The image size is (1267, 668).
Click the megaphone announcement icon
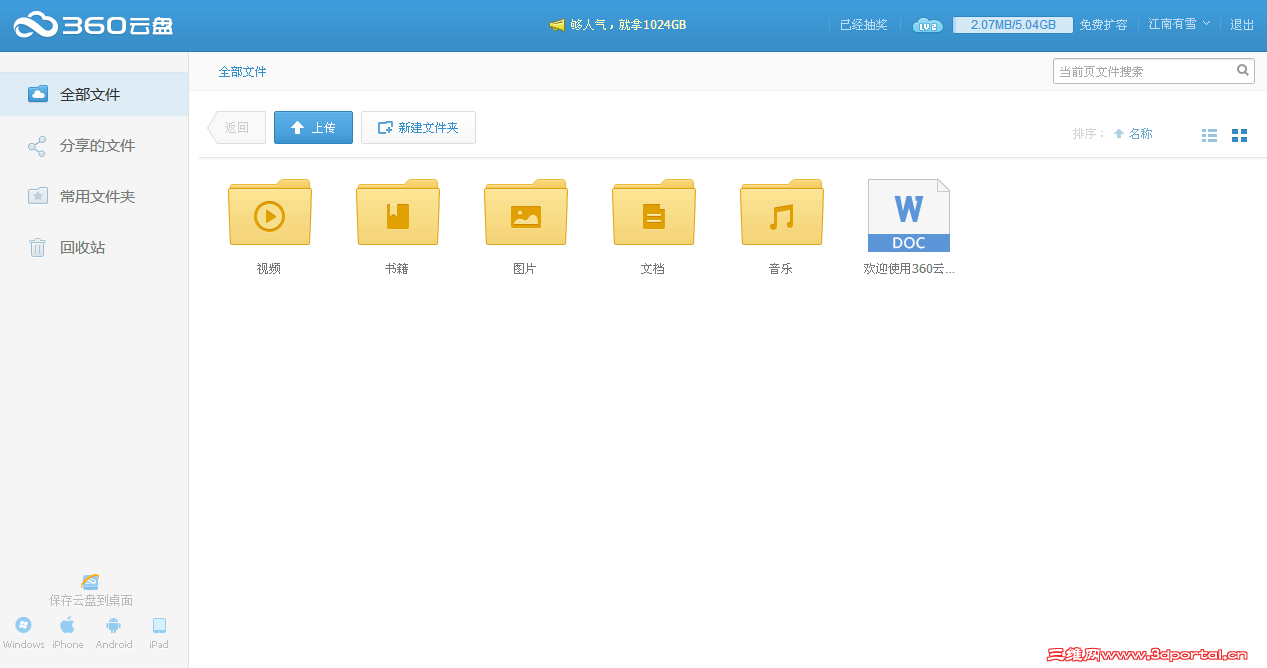coord(557,25)
